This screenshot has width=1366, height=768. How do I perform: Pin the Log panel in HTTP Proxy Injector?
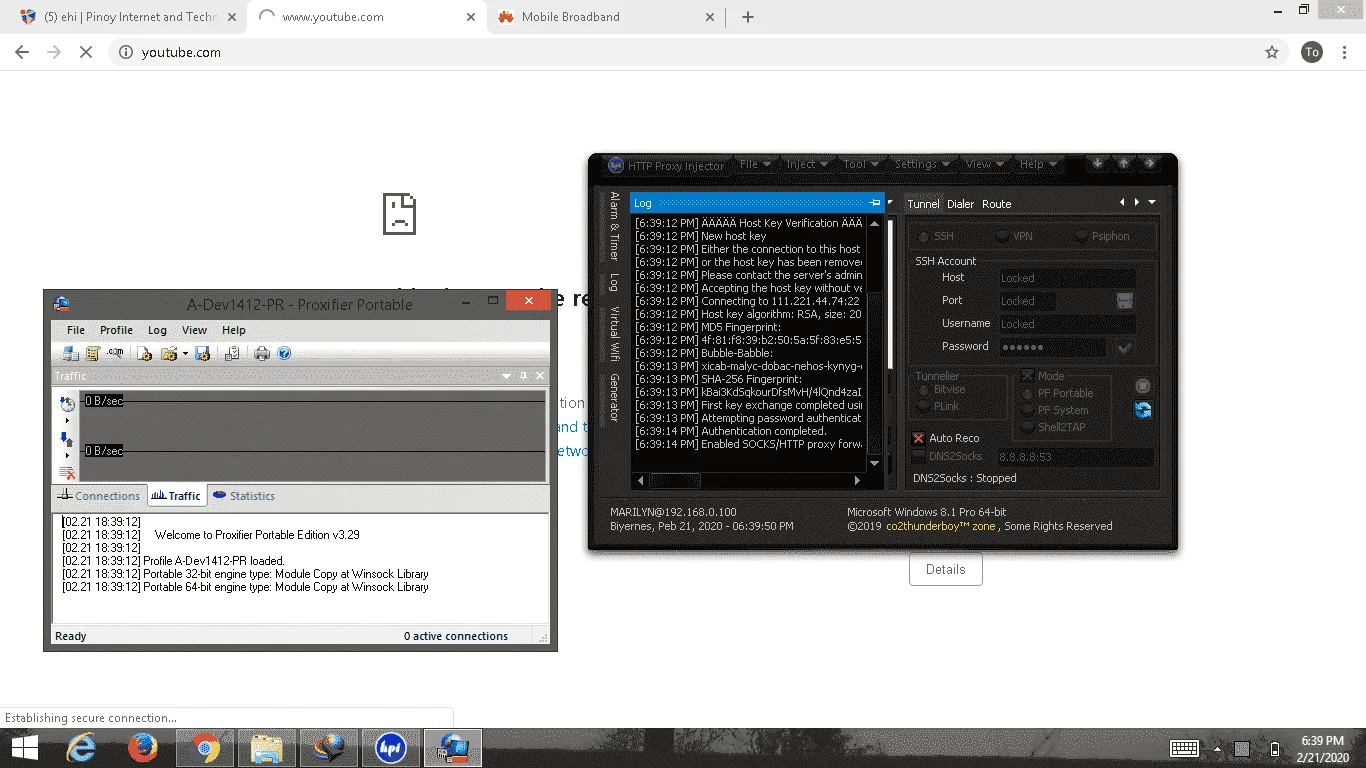click(x=875, y=203)
